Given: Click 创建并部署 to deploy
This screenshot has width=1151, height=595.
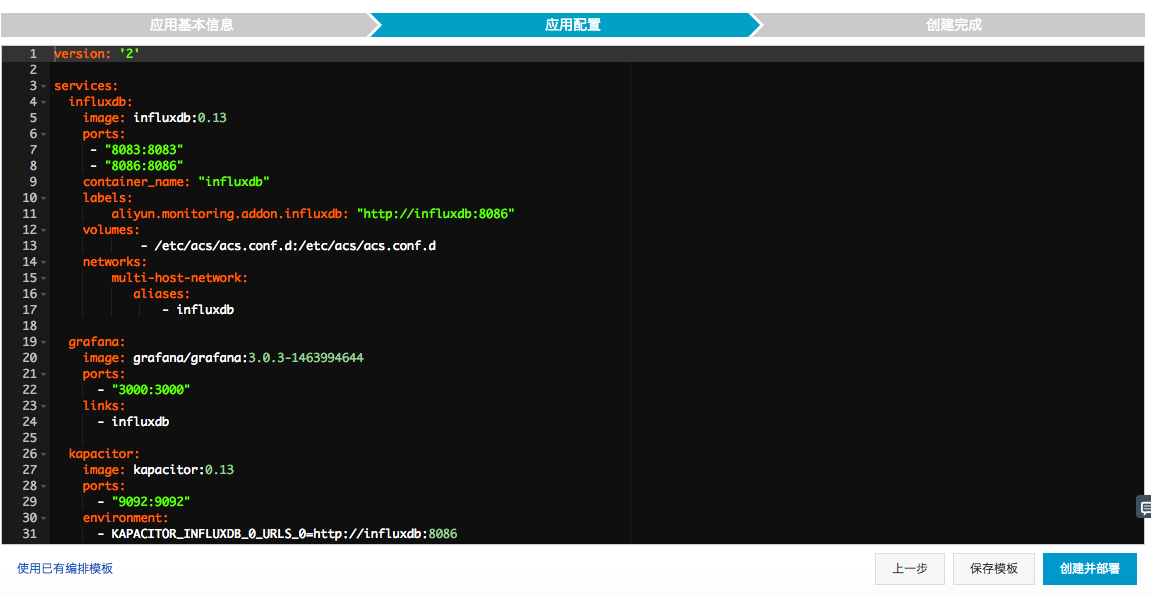Looking at the screenshot, I should pos(1089,568).
